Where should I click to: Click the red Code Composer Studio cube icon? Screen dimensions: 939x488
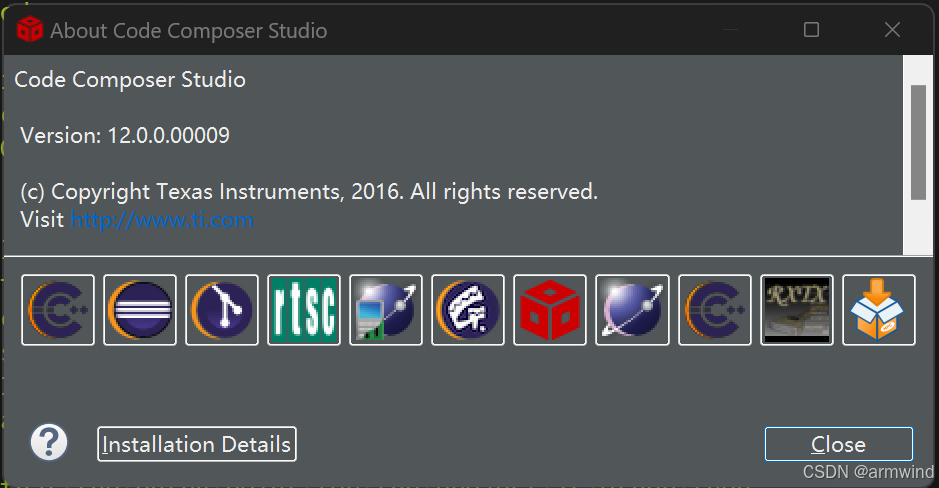click(x=550, y=310)
